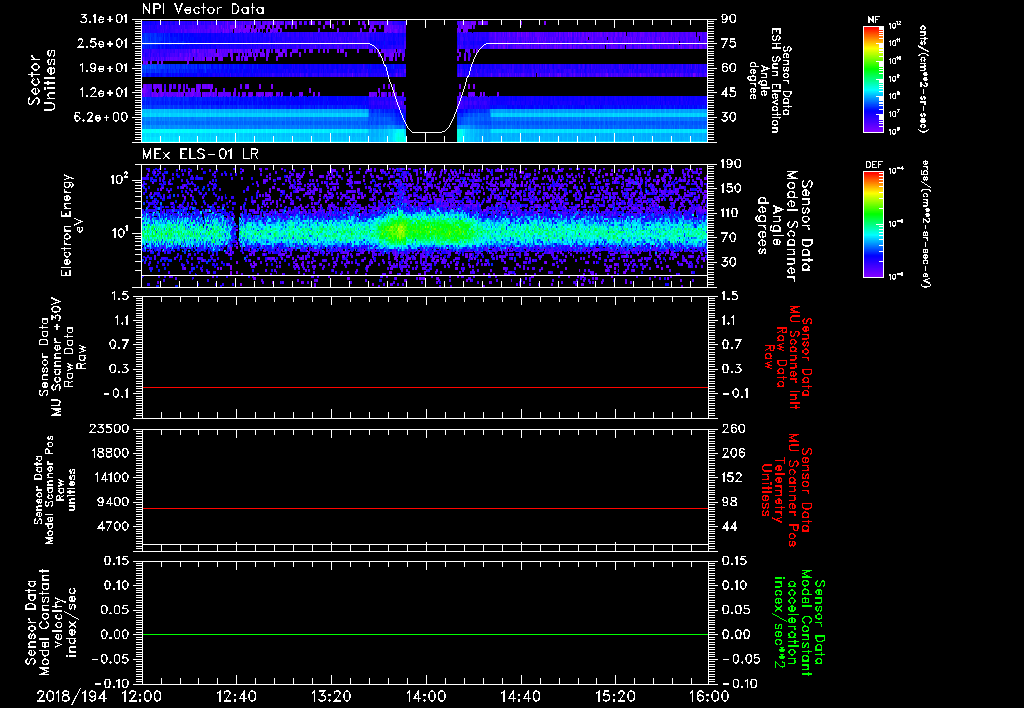Click the 60 degree elevation tick label
This screenshot has width=1024, height=708.
(729, 68)
